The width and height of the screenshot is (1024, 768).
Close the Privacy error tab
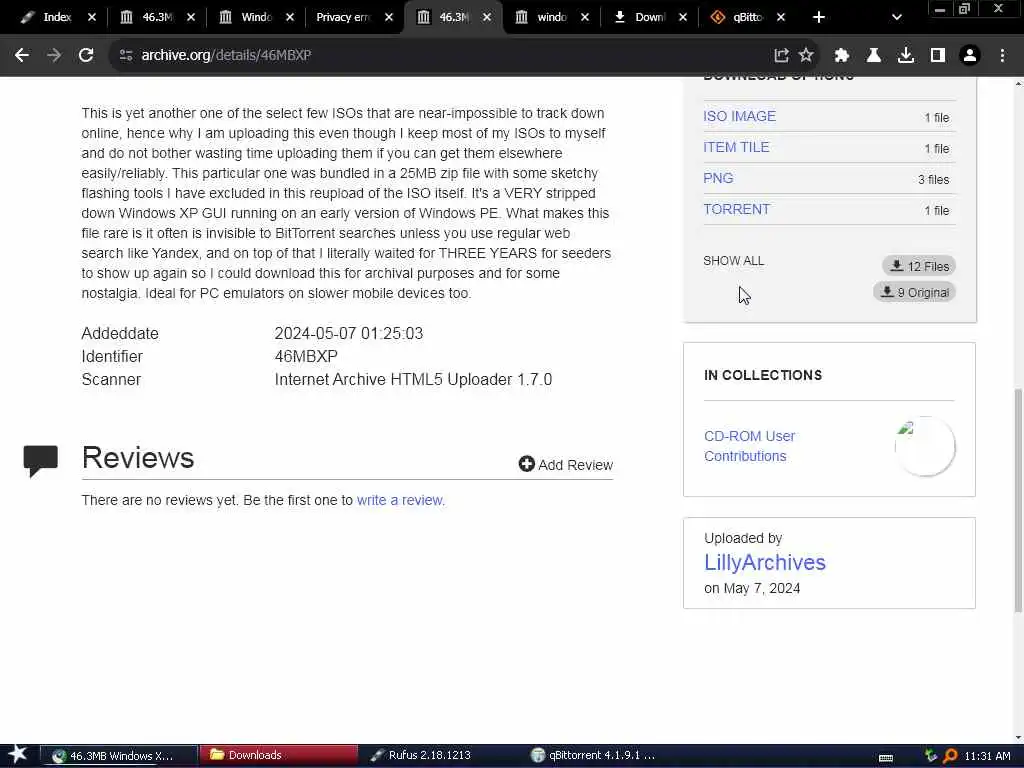[389, 18]
